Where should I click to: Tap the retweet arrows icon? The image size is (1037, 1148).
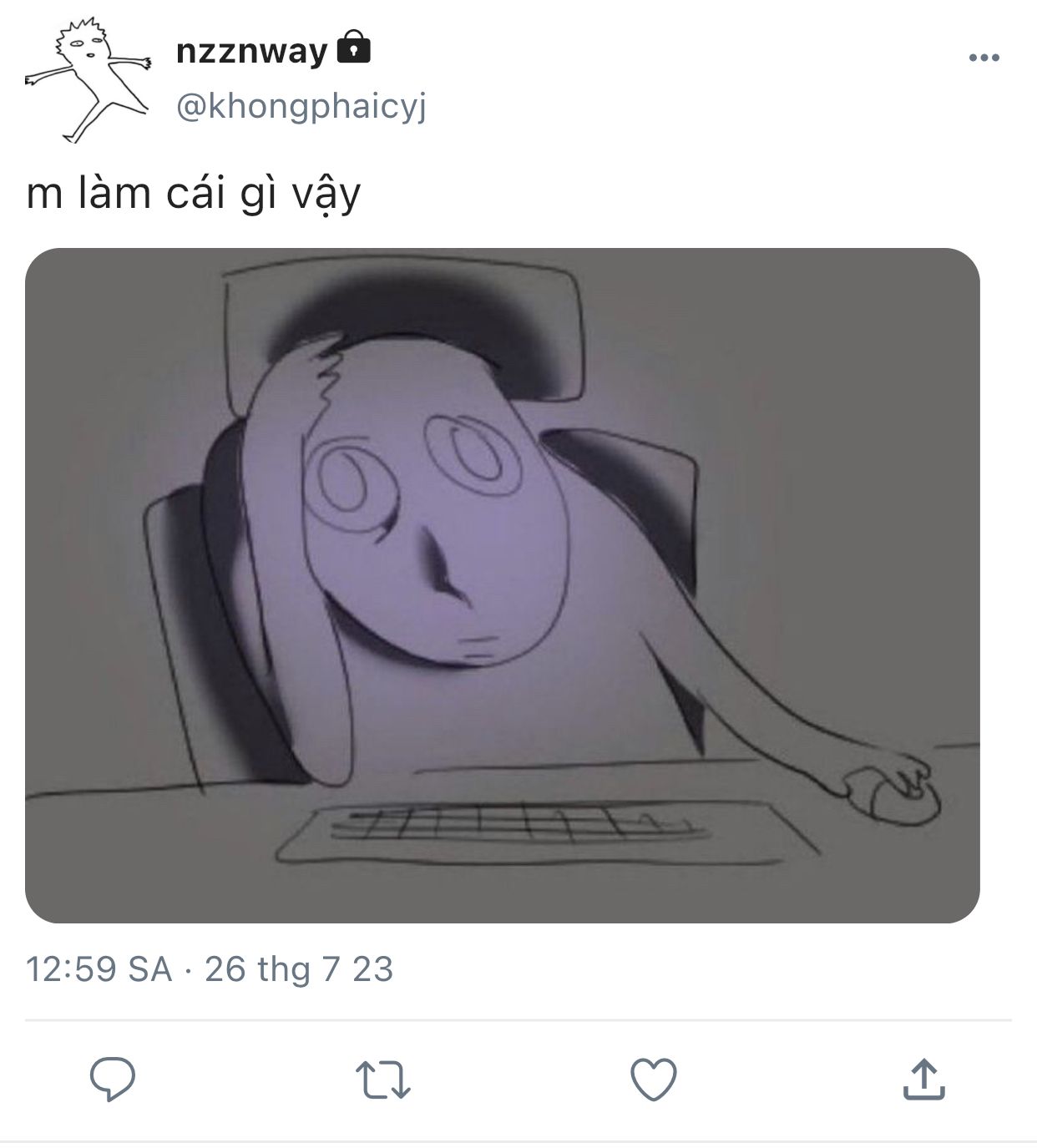382,1080
